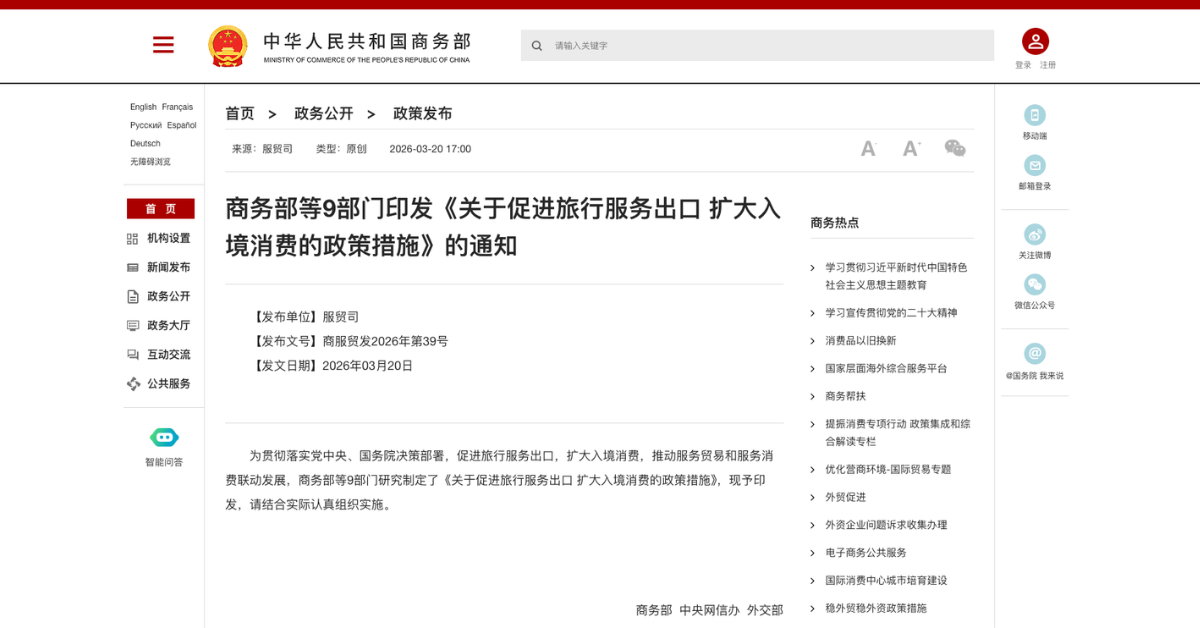
Task: Select 新闻发布 in the left sidebar
Action: pyautogui.click(x=168, y=267)
